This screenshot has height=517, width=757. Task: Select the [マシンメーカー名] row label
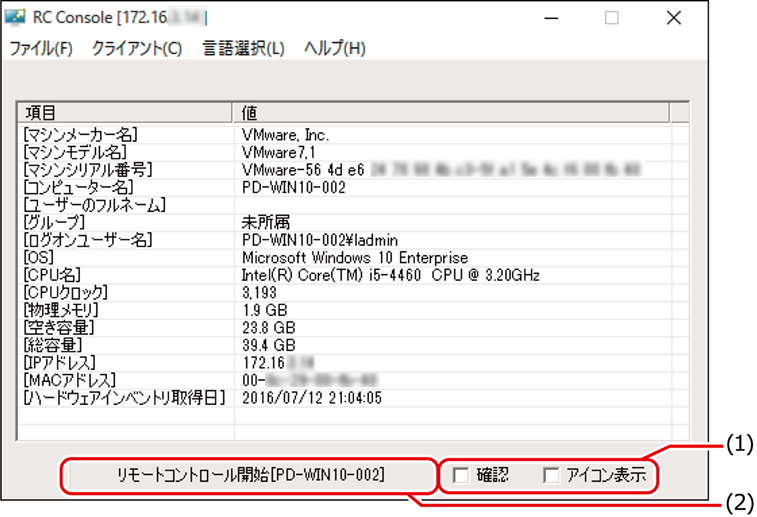pos(81,135)
